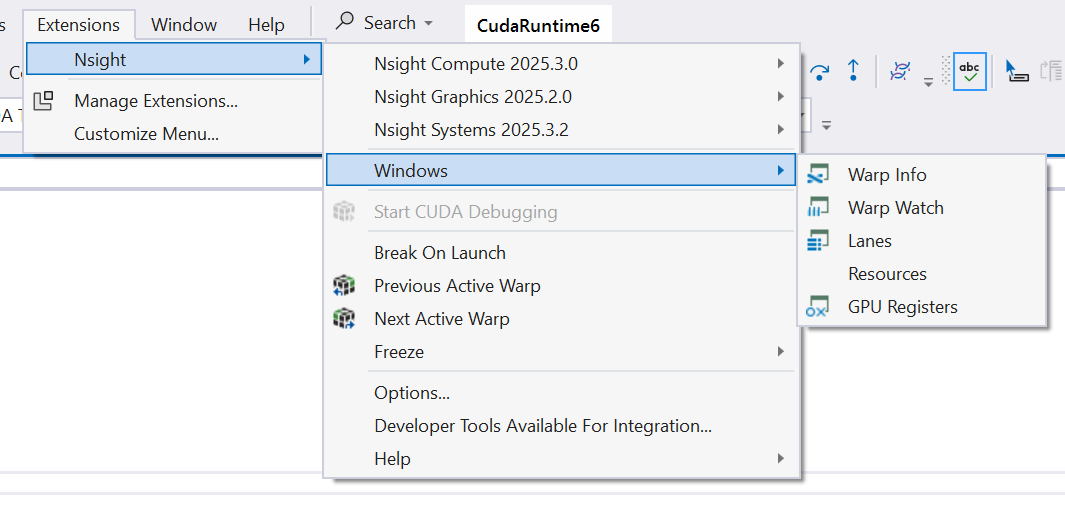Expand arrow next to Nsight Graphics

tap(781, 96)
